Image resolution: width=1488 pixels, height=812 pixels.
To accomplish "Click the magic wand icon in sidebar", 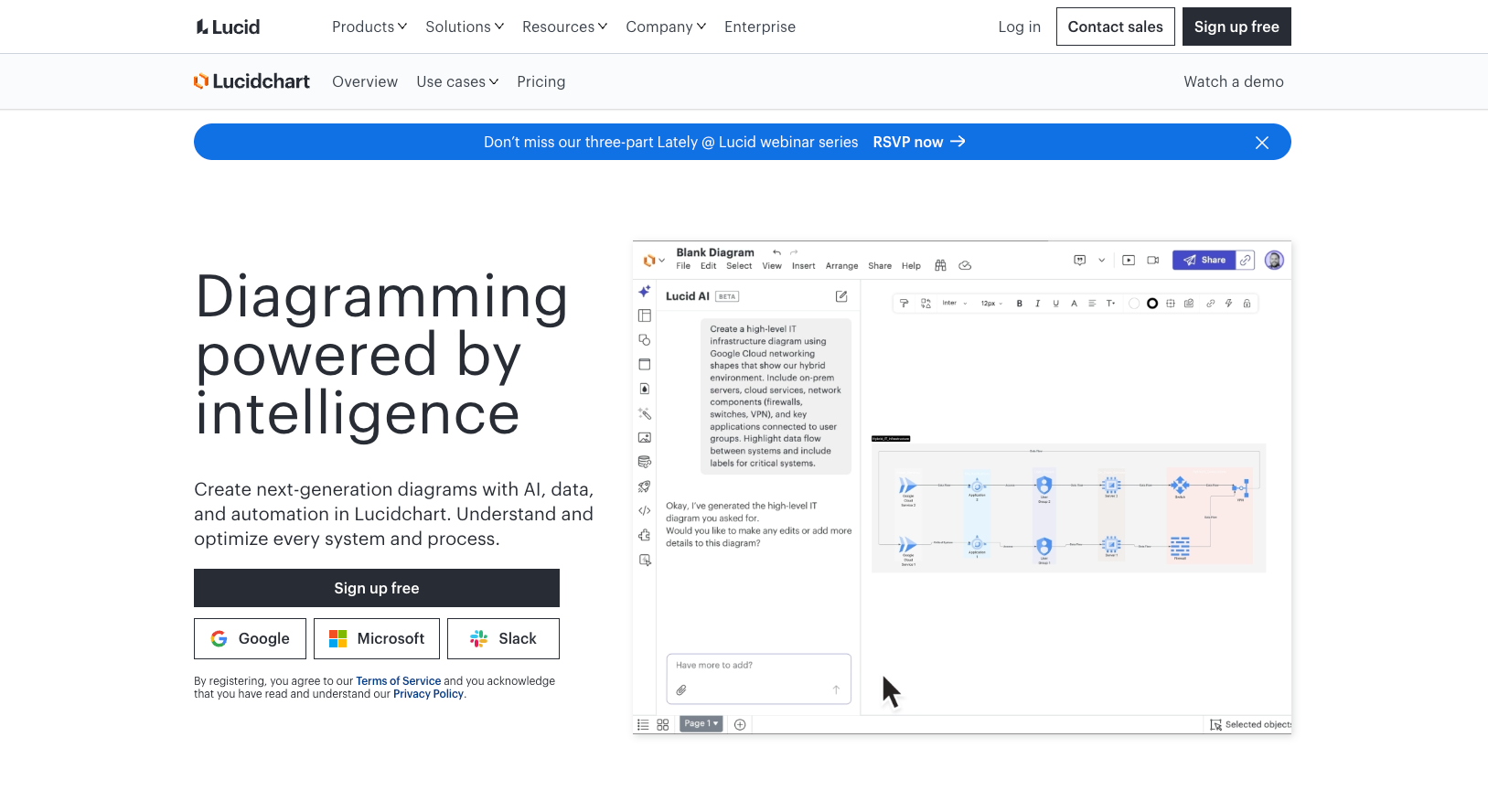I will pyautogui.click(x=644, y=413).
